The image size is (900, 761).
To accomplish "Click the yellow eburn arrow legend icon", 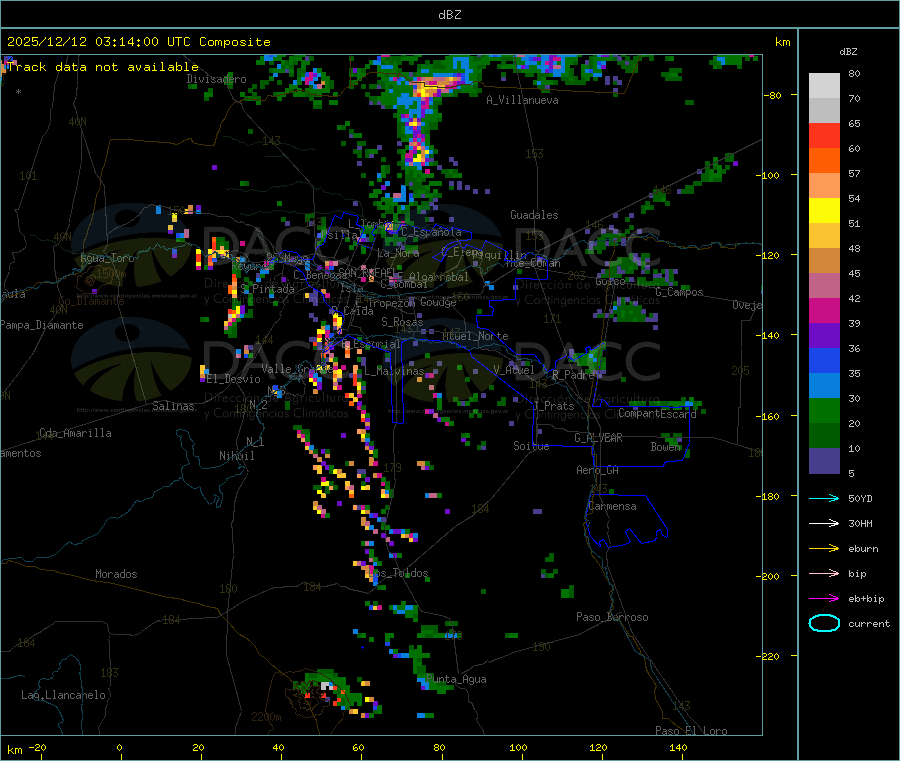I will 824,549.
